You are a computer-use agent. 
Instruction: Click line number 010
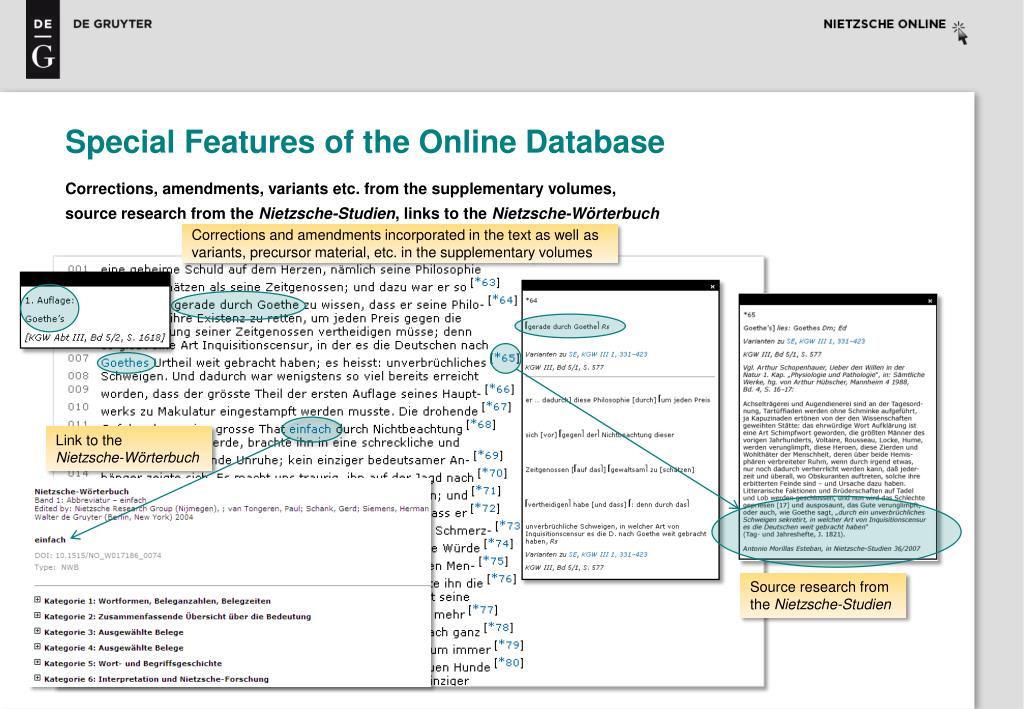point(78,407)
